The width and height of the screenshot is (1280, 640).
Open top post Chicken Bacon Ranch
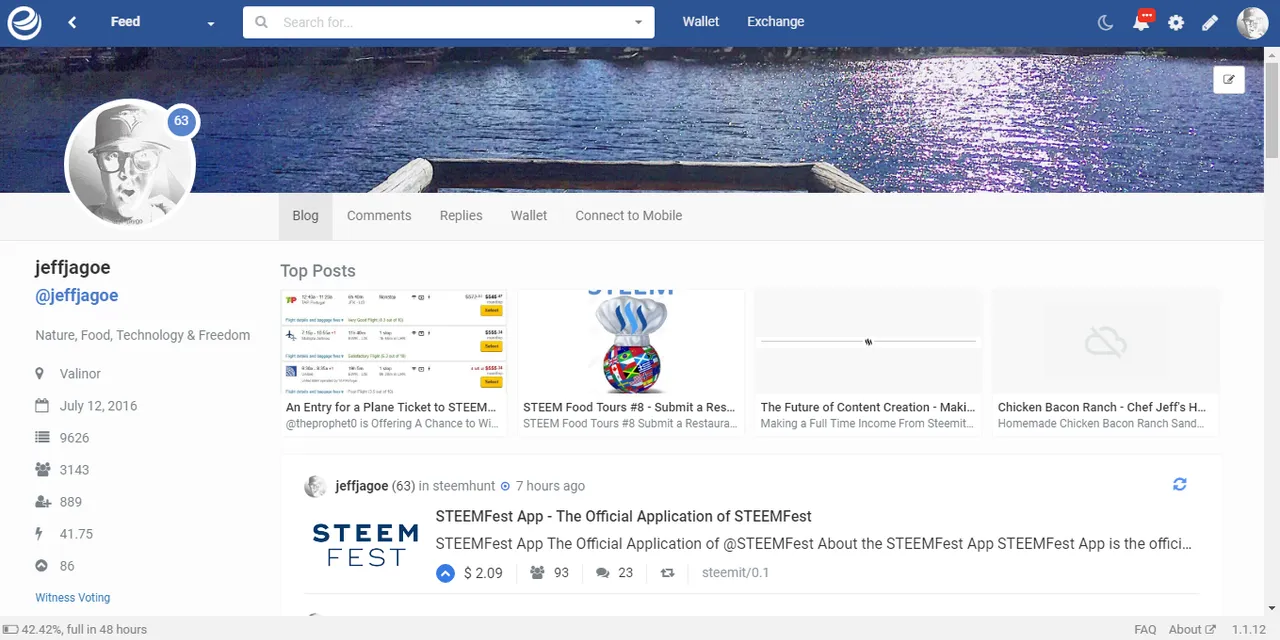[x=1105, y=362]
